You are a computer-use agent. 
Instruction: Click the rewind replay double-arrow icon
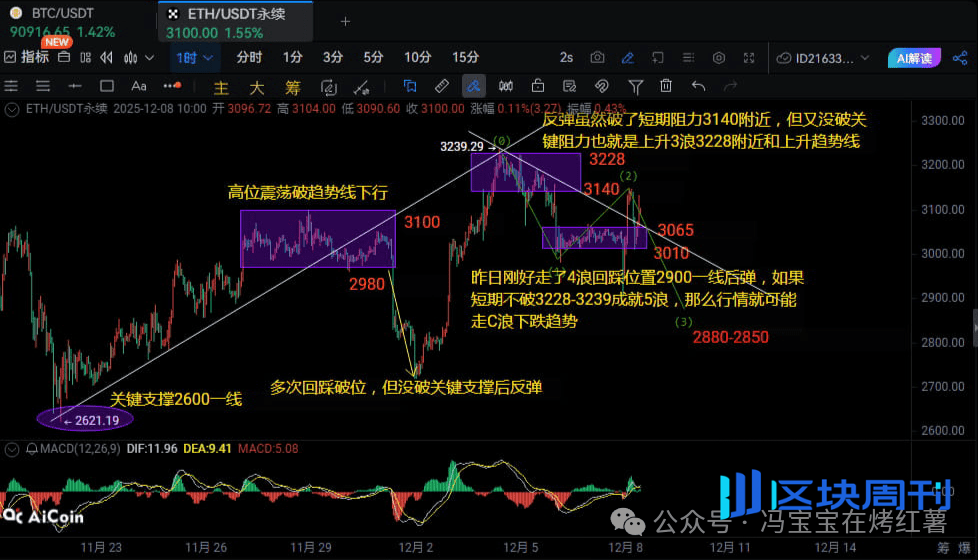[x=107, y=57]
